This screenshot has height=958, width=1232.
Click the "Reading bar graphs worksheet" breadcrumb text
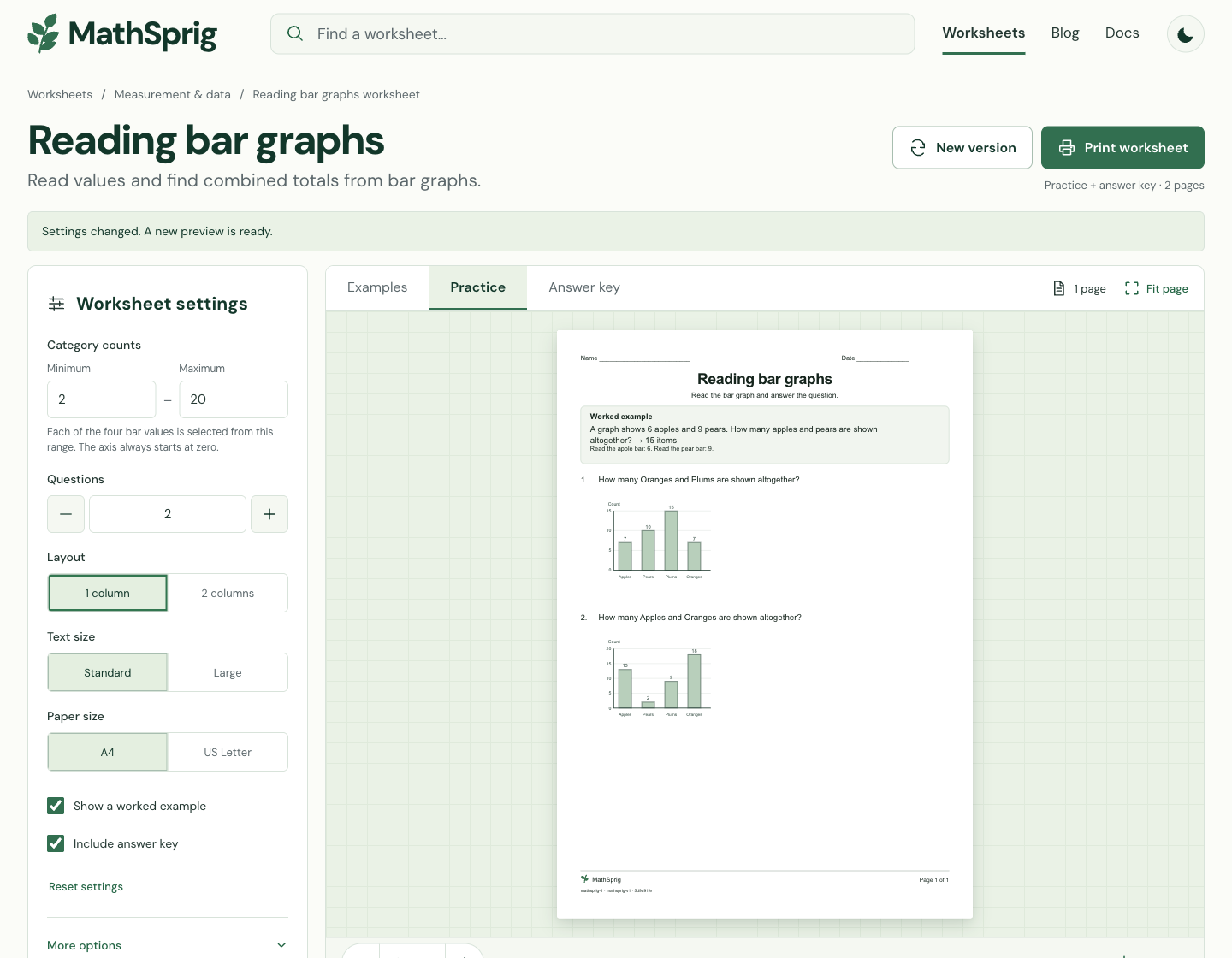[x=336, y=94]
